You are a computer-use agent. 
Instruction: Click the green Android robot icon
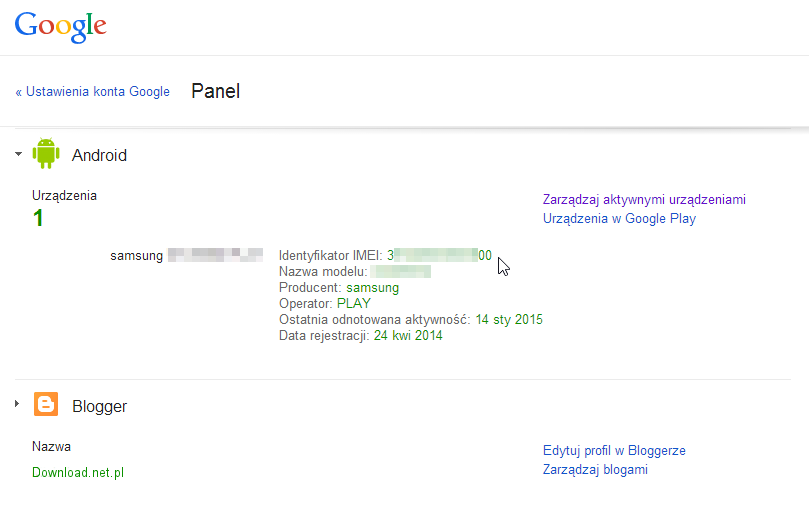click(x=46, y=153)
